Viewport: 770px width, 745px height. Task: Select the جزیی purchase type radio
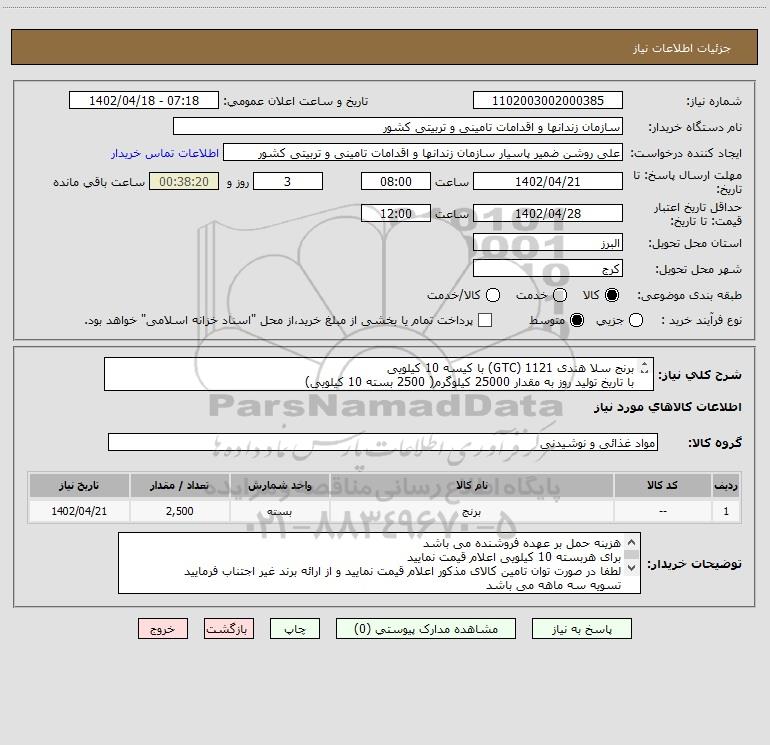[635, 320]
